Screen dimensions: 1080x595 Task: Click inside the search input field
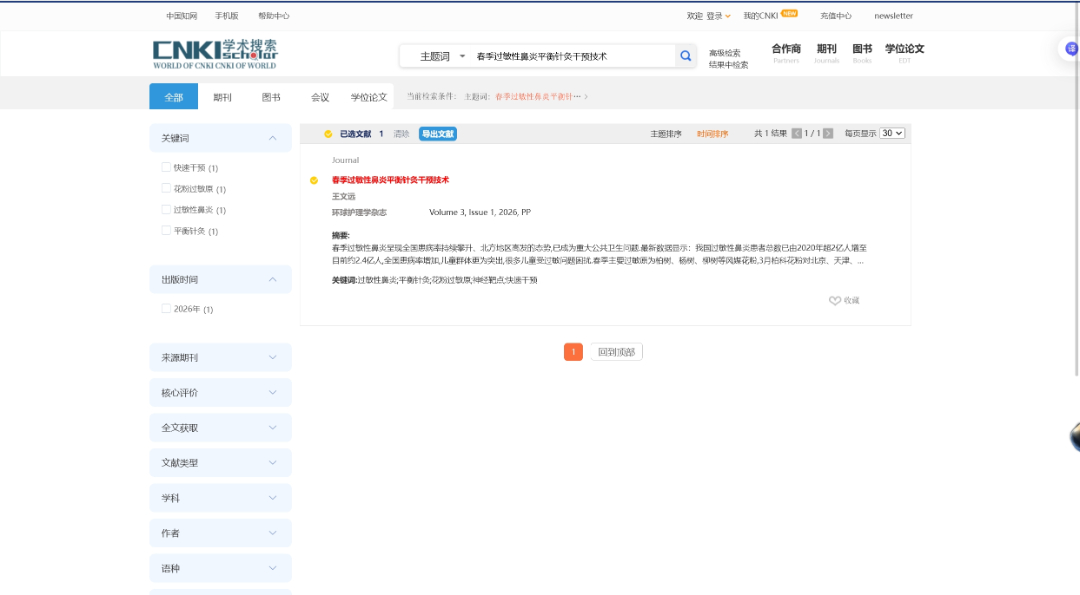pyautogui.click(x=560, y=55)
